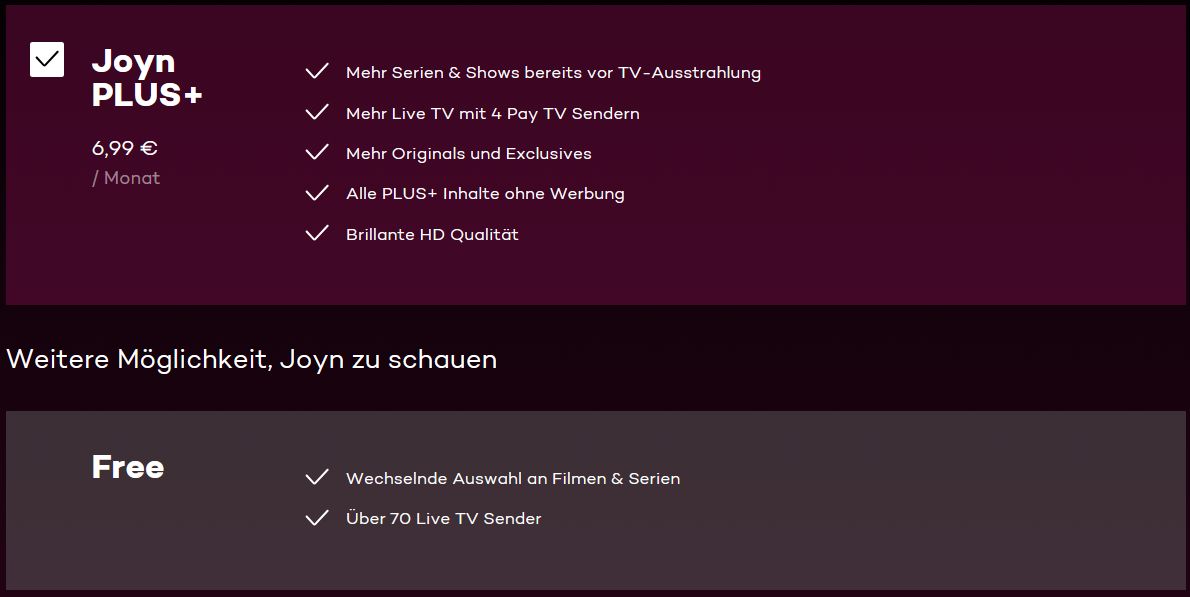Click 'Wechselnde Auswahl an Filmen & Serien' text
The width and height of the screenshot is (1190, 597).
(513, 479)
